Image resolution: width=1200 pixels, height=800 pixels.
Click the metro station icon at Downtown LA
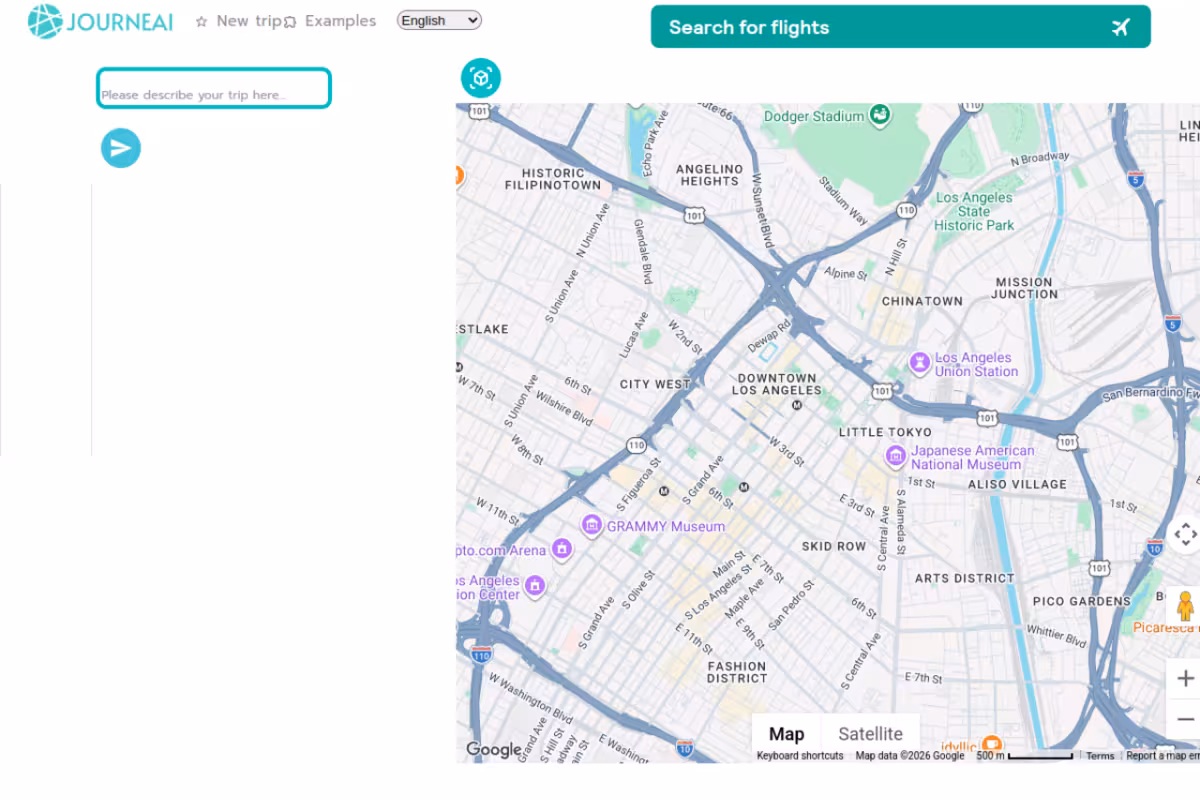[797, 405]
